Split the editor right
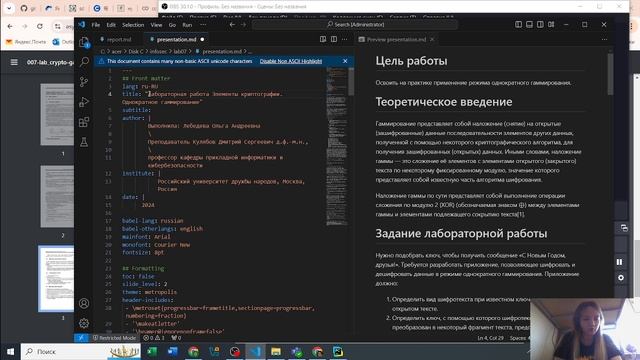Screen dimensions: 640x360 [x=334, y=39]
